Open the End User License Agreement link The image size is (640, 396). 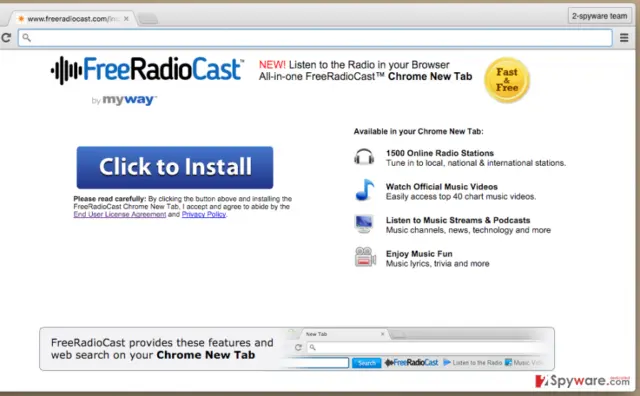click(x=120, y=214)
